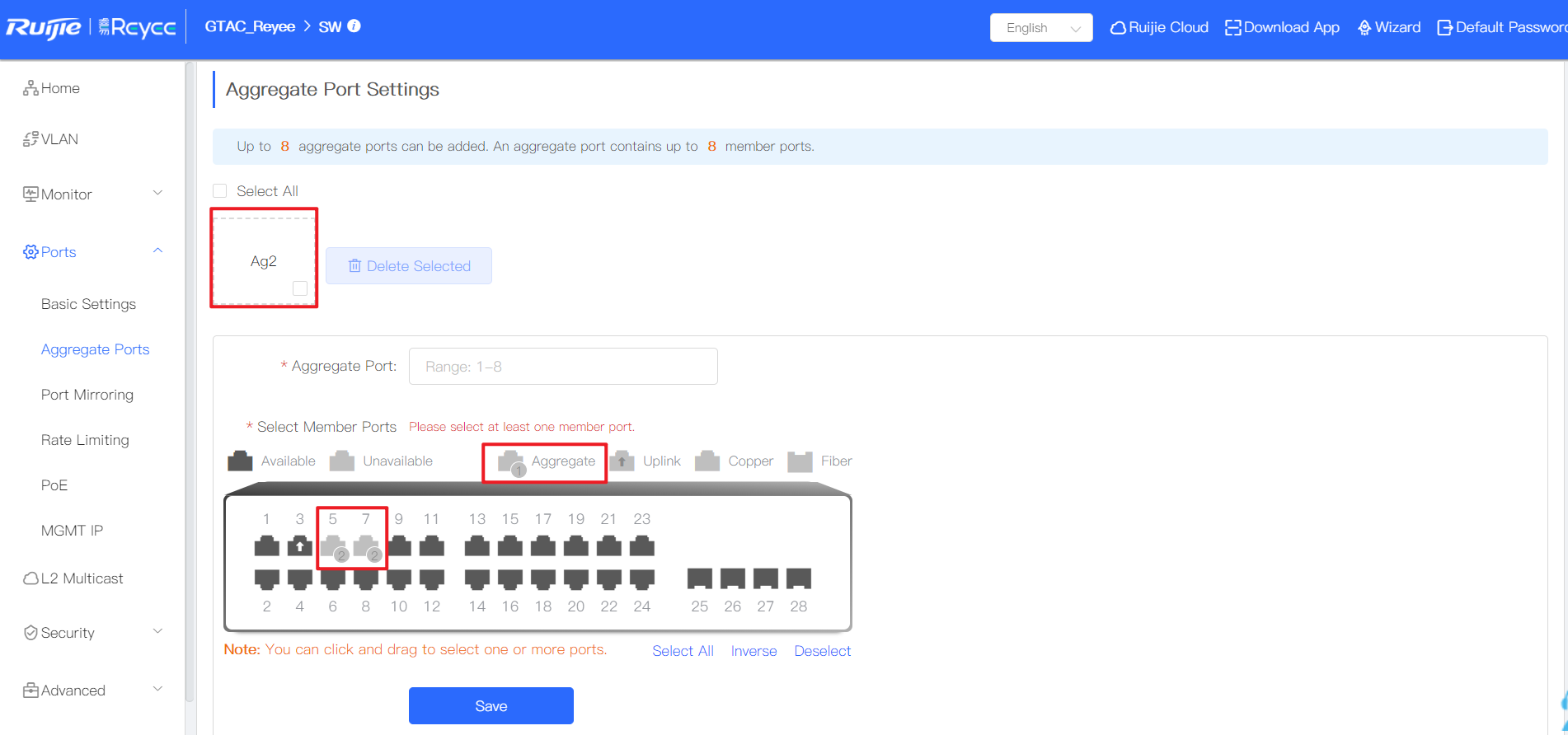The image size is (1568, 735).
Task: Open MGMT IP page
Action: point(72,531)
